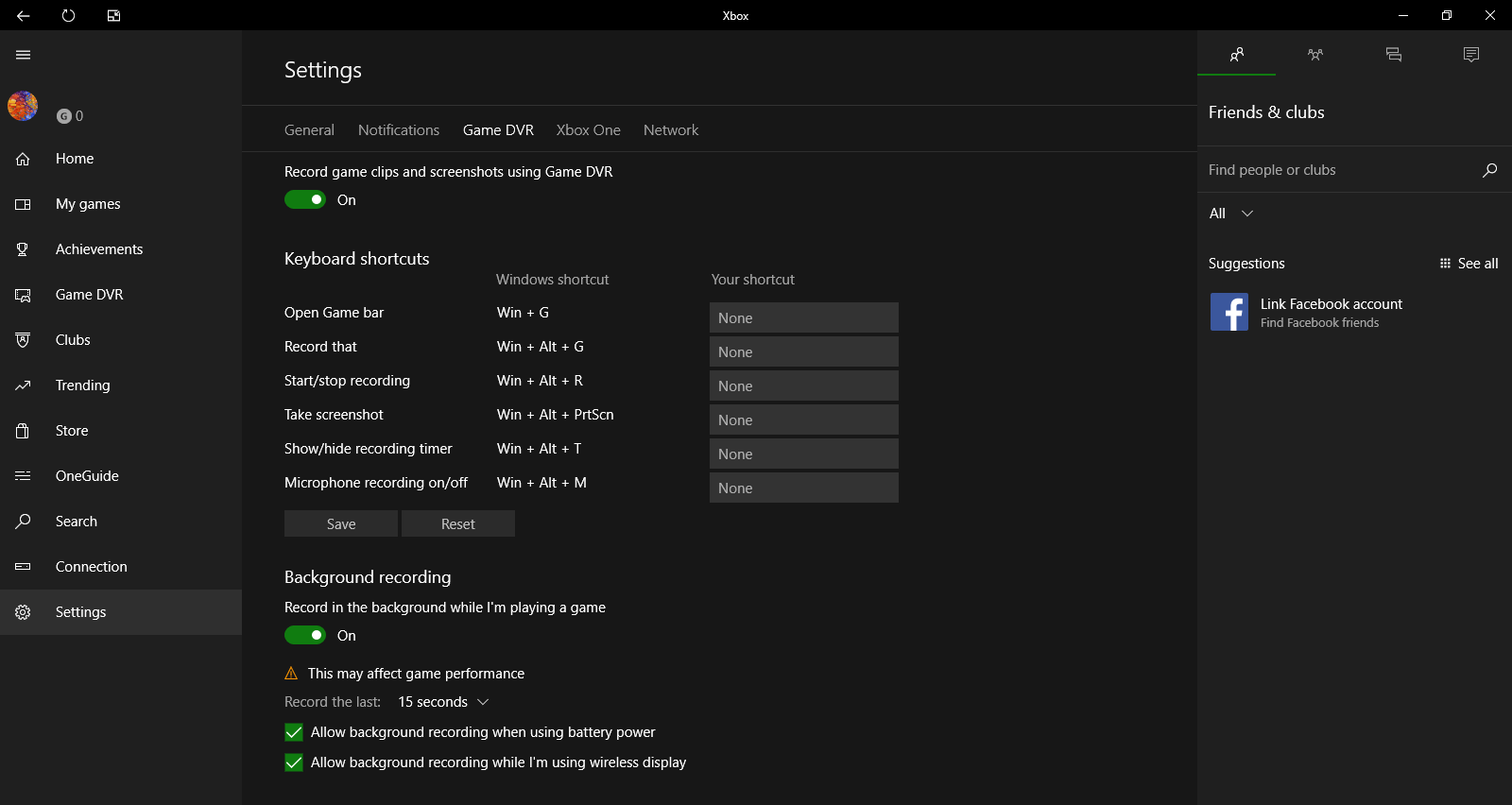
Task: Click the Record that shortcut field
Action: (804, 351)
